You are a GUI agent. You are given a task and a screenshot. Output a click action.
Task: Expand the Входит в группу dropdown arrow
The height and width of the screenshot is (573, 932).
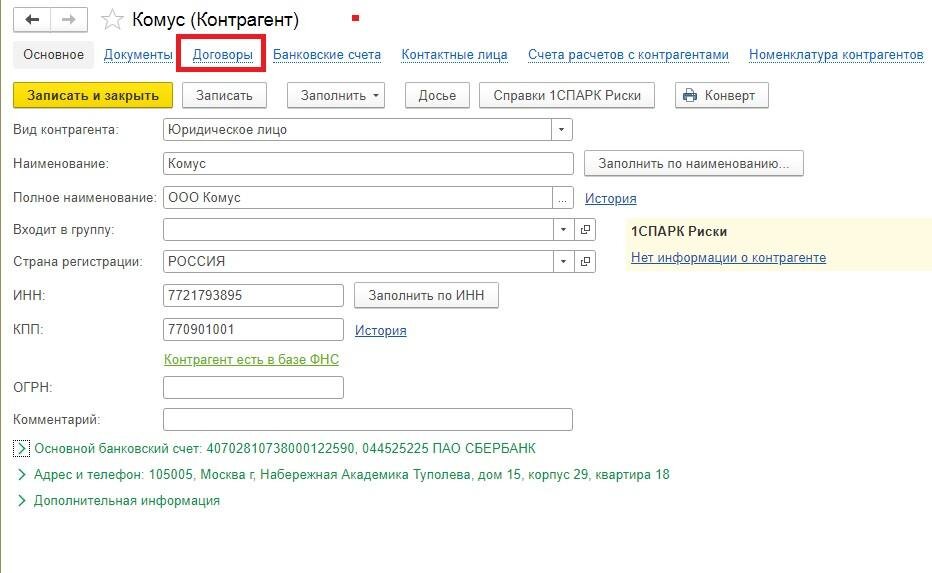pyautogui.click(x=563, y=229)
